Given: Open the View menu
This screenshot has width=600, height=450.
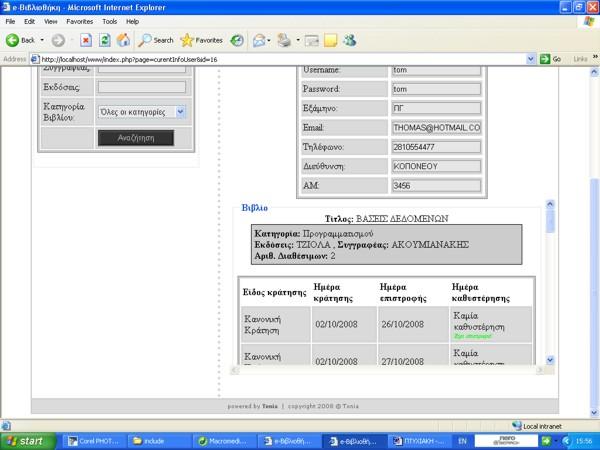Looking at the screenshot, I should pos(51,21).
